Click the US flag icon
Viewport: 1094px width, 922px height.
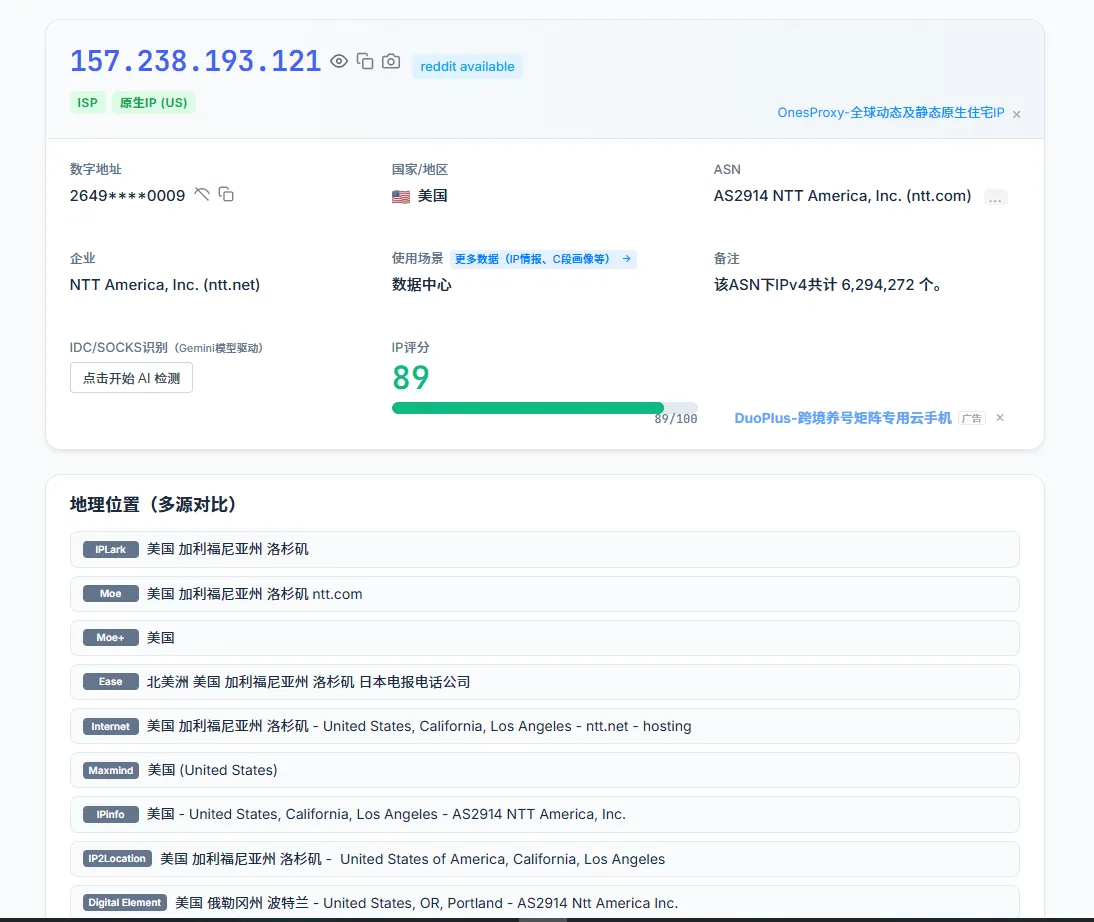coord(400,197)
